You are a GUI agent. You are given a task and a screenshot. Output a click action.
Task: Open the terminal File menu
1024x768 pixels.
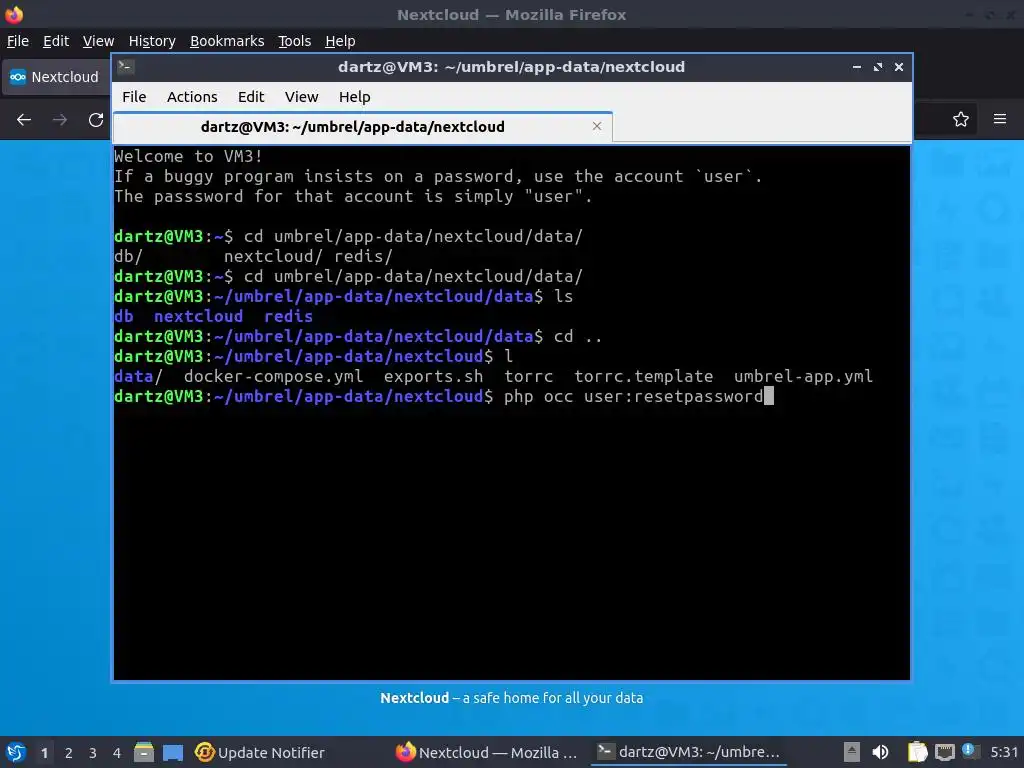pos(134,97)
